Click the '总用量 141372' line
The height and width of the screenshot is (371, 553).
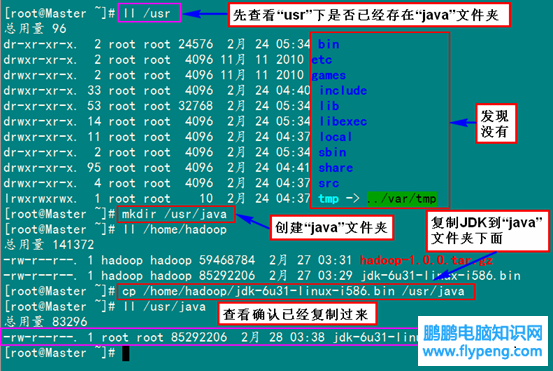pos(49,245)
